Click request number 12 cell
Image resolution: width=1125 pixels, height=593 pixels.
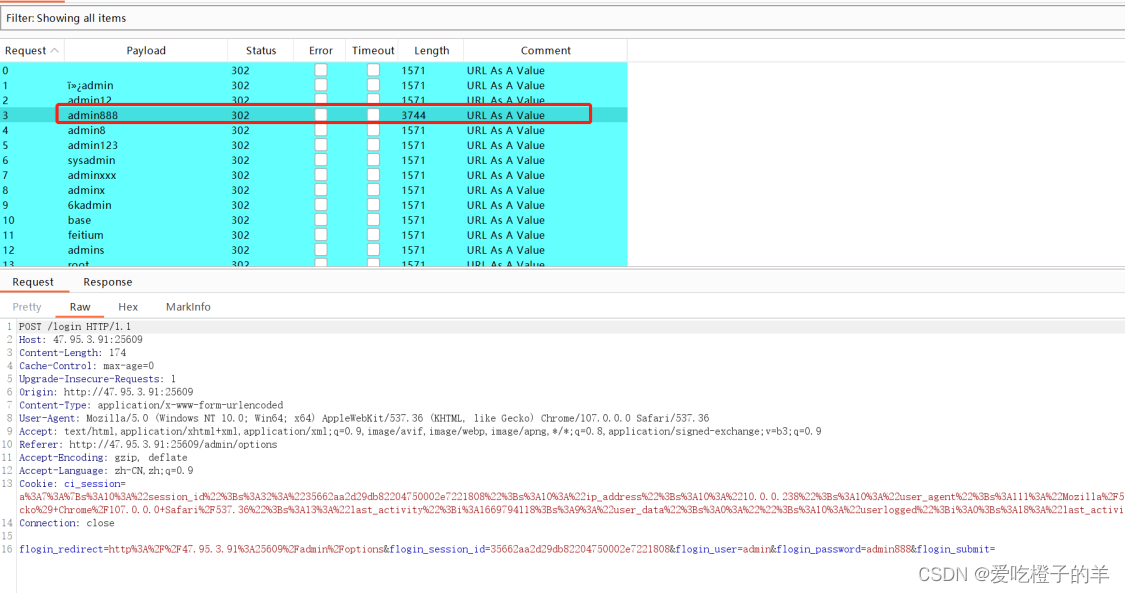pyautogui.click(x=9, y=250)
